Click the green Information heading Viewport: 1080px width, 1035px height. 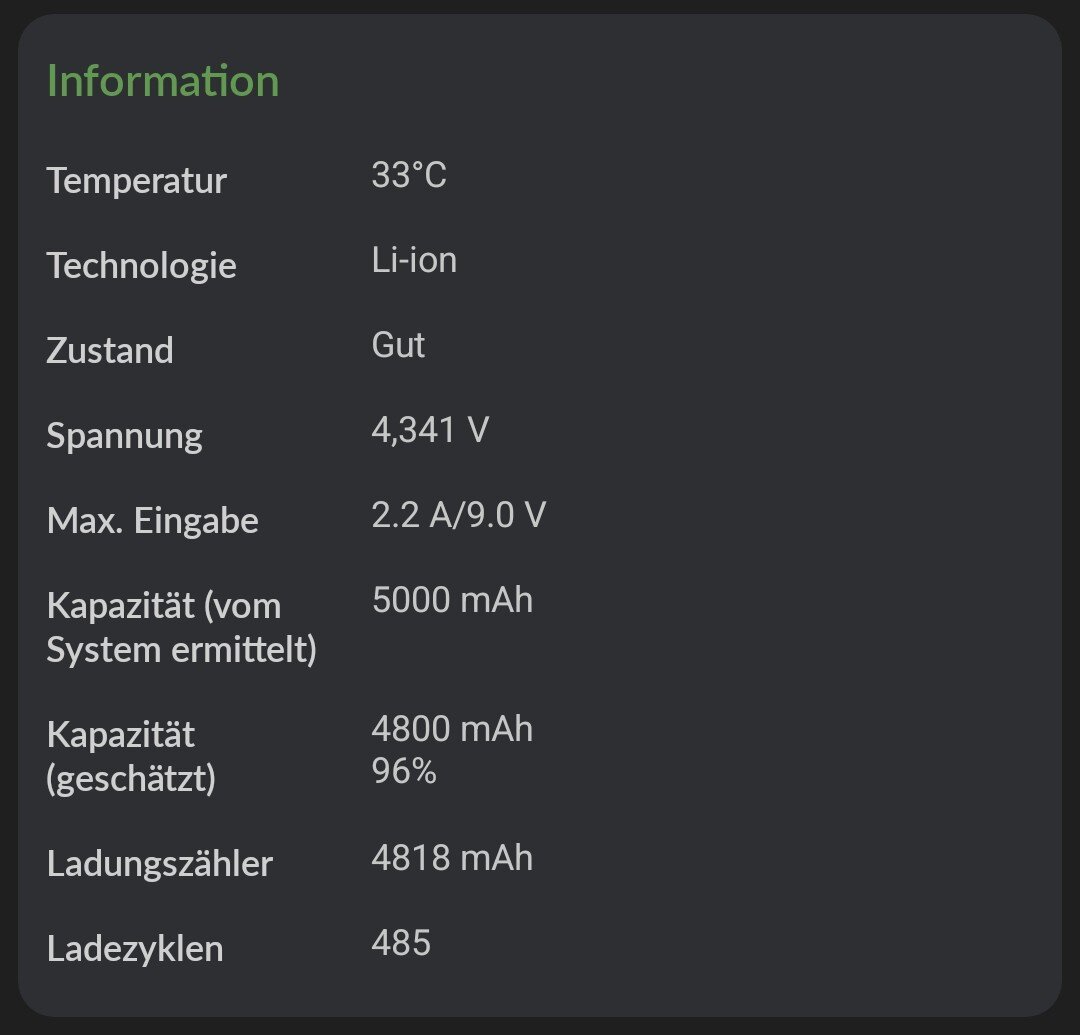tap(163, 81)
